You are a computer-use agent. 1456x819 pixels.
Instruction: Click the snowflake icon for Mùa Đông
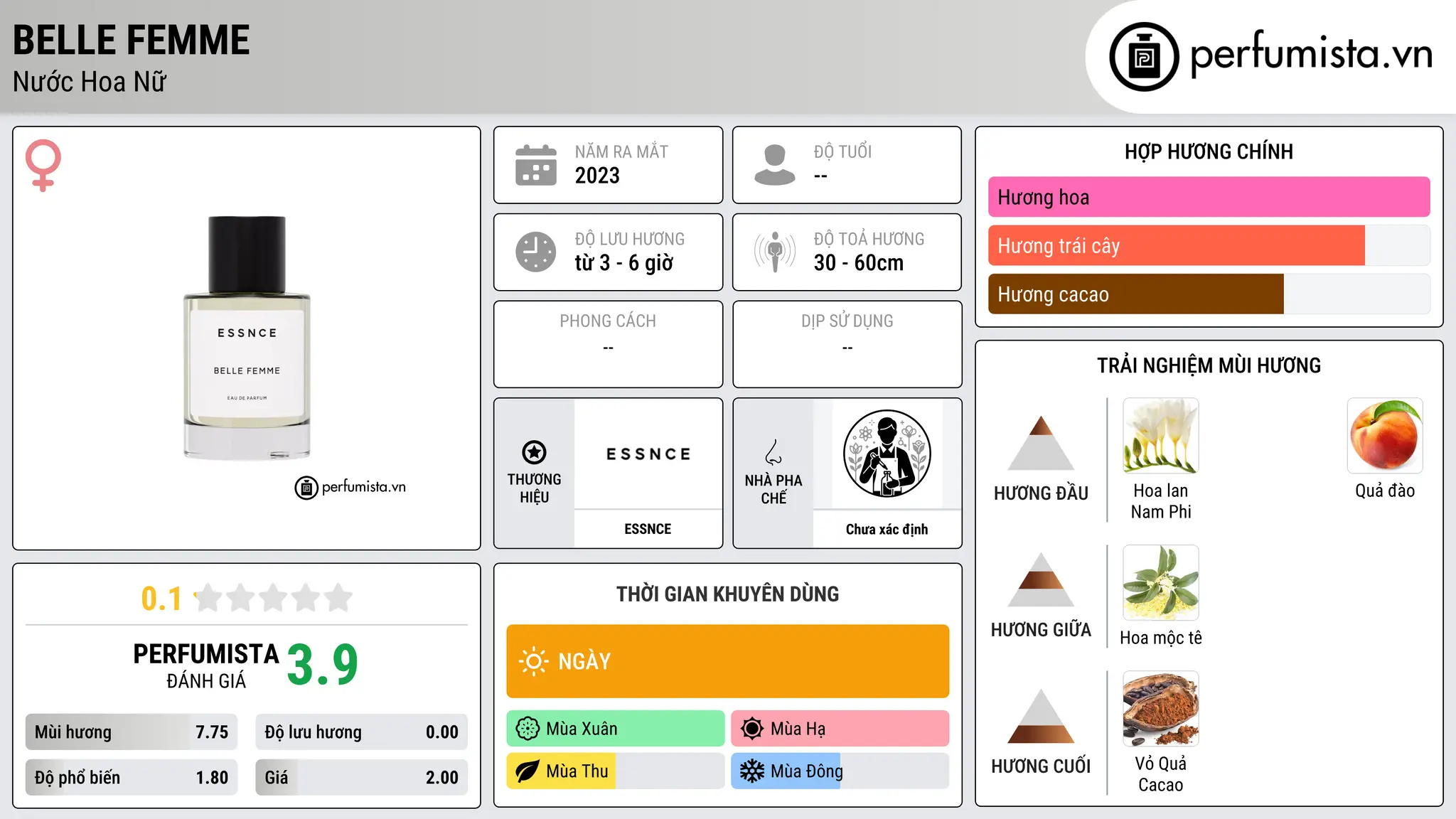pyautogui.click(x=752, y=771)
